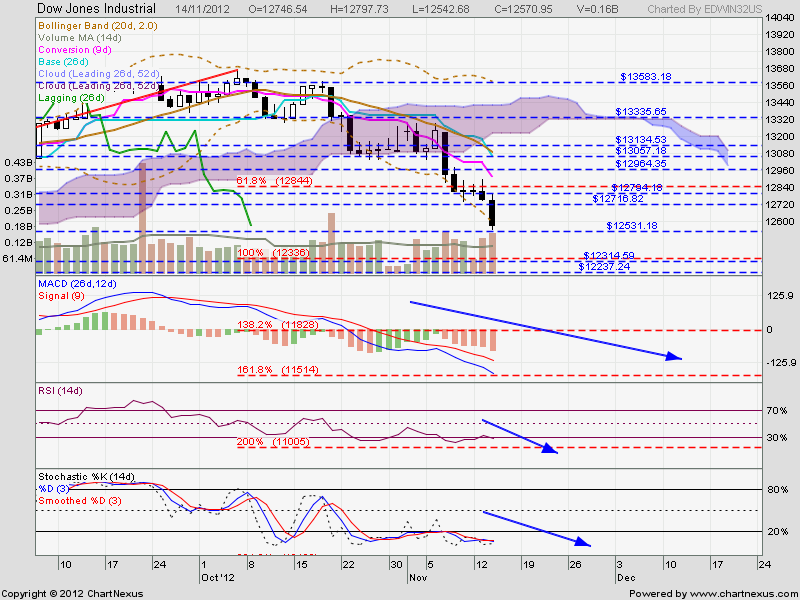Click the $13583.18 price level label
Viewport: 800px width, 600px height.
(646, 77)
